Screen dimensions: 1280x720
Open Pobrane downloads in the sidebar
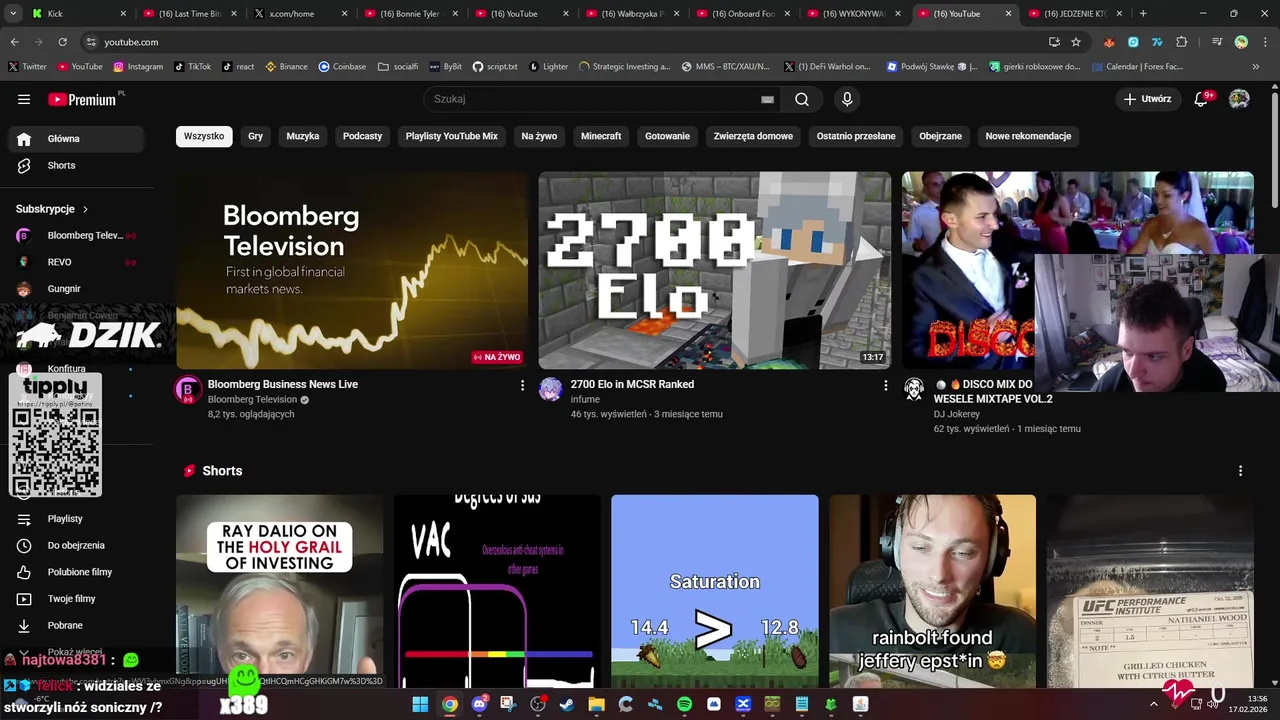[x=77, y=625]
